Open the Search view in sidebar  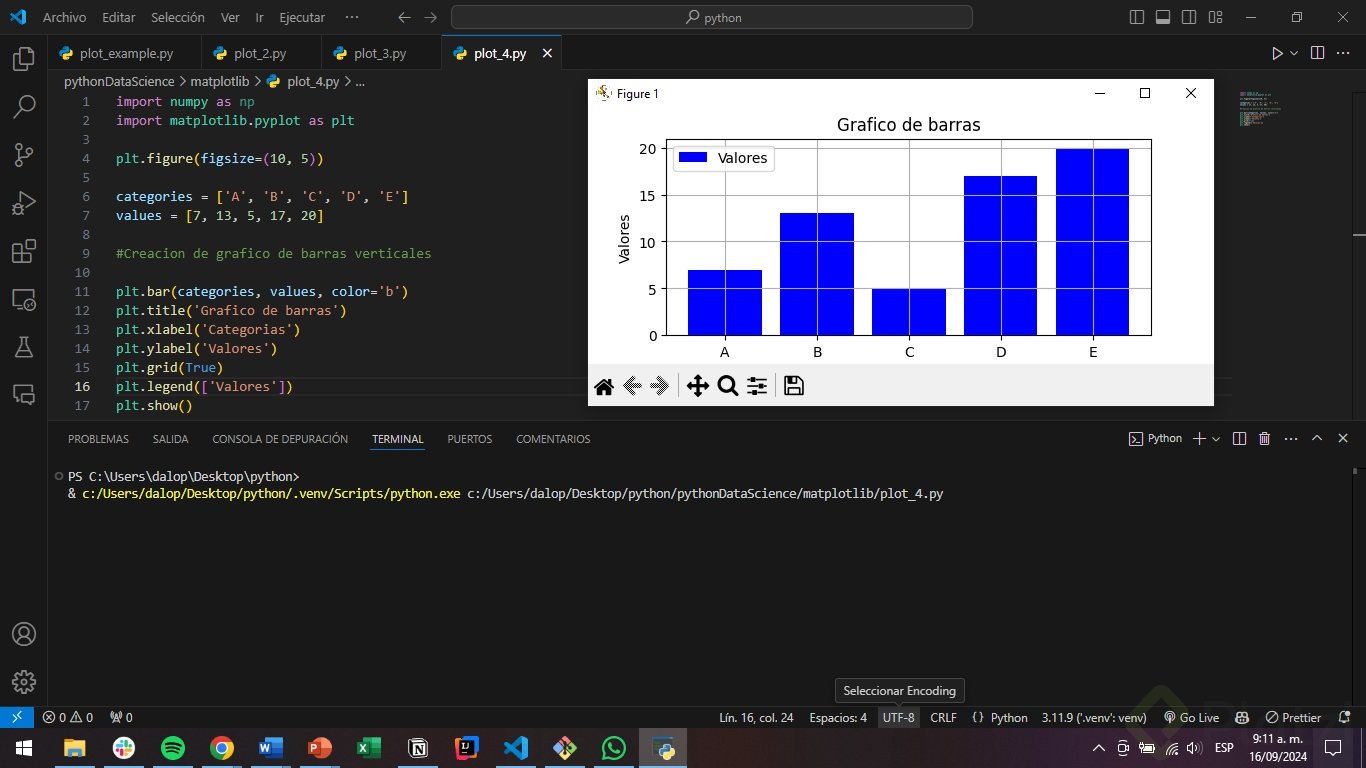click(23, 106)
